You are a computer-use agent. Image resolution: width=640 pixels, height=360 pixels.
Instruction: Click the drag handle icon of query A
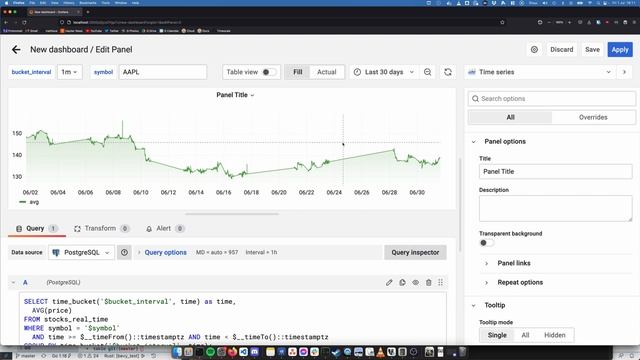(x=440, y=282)
